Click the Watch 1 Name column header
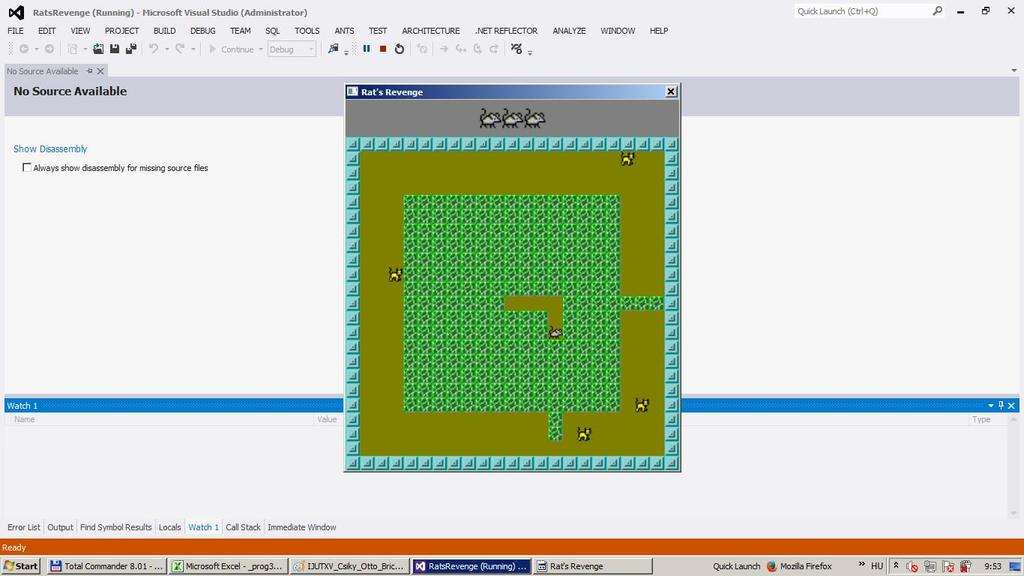This screenshot has width=1024, height=576. pyautogui.click(x=161, y=419)
